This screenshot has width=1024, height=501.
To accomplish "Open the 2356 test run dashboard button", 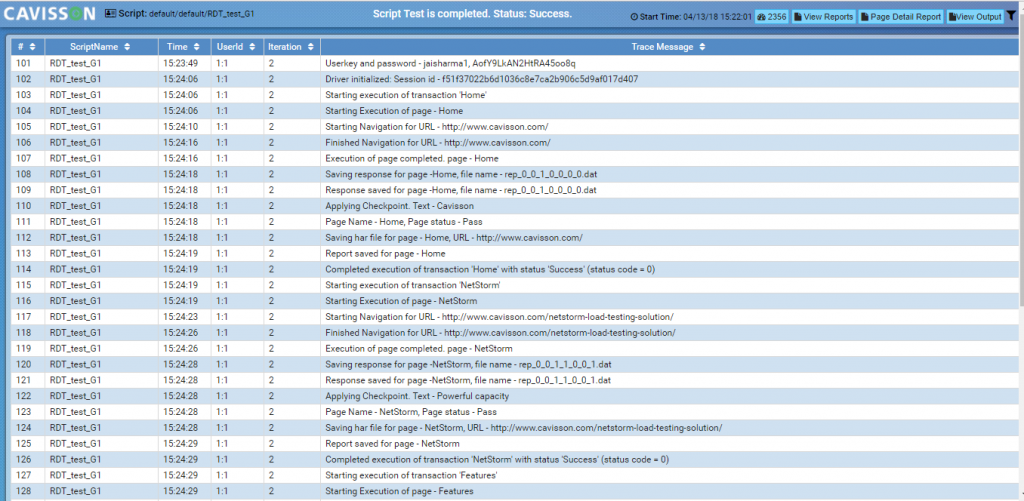I will (772, 17).
